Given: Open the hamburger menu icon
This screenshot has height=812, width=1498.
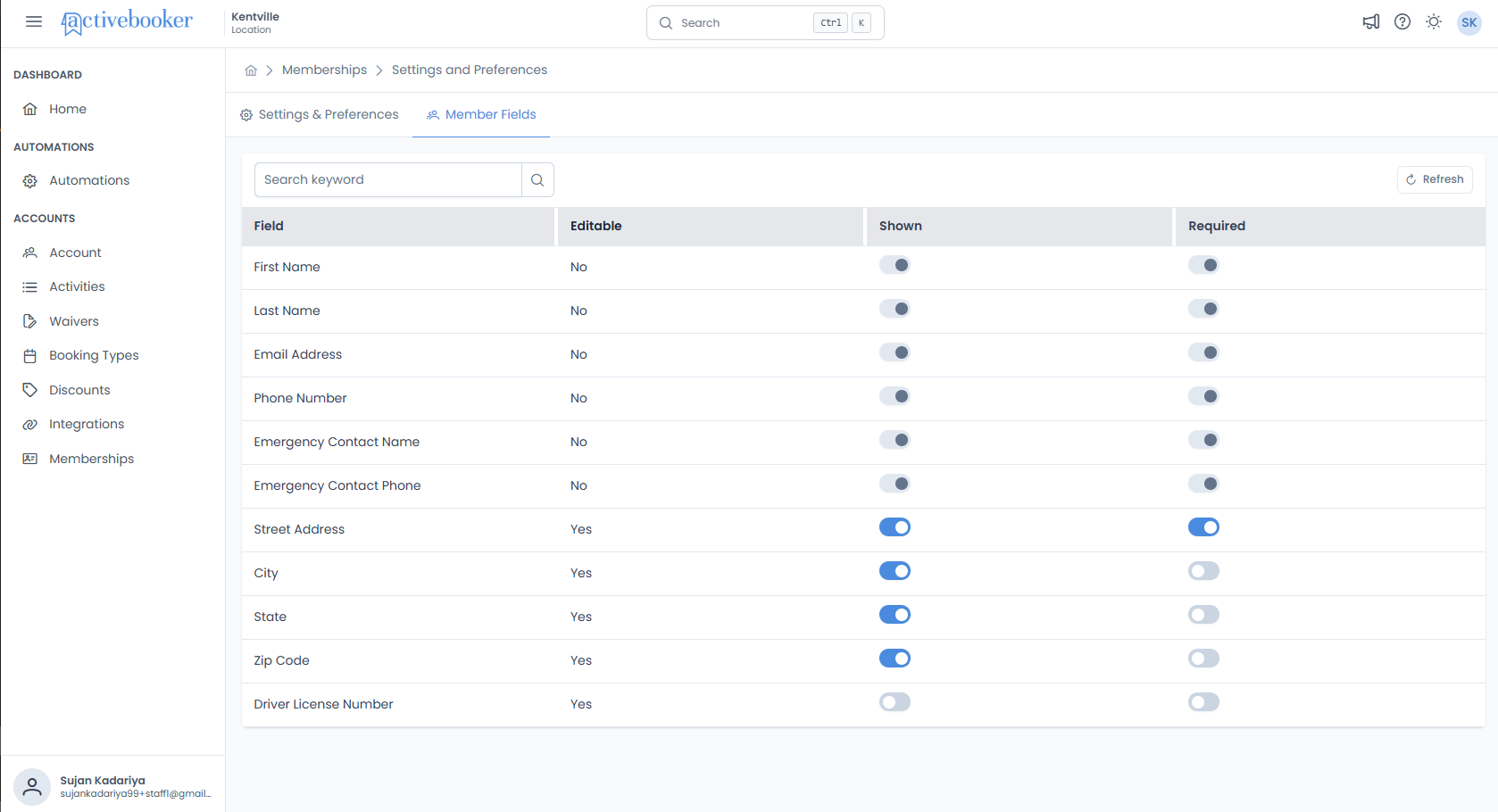Looking at the screenshot, I should [x=34, y=21].
